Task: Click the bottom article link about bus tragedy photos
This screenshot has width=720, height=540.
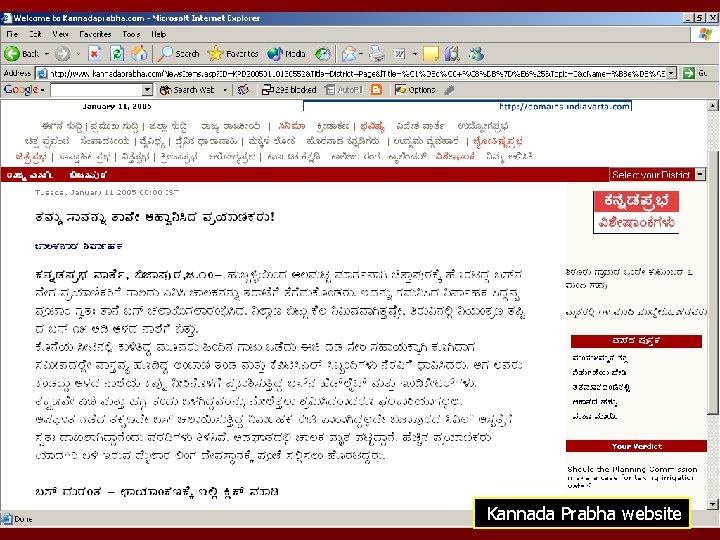Action: 157,492
